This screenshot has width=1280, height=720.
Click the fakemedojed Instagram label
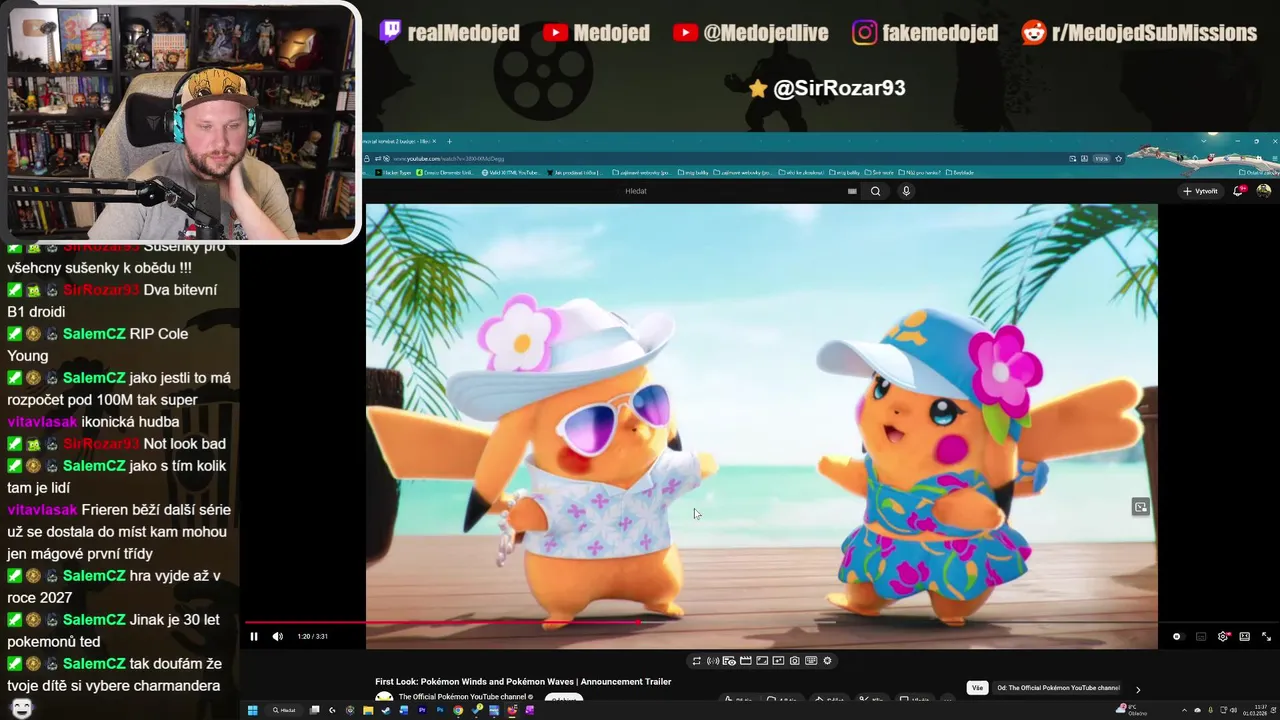(925, 32)
